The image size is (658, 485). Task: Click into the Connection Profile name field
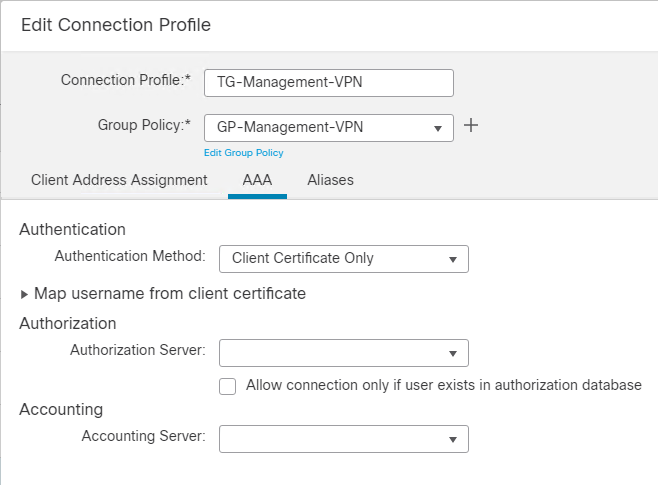(x=328, y=83)
